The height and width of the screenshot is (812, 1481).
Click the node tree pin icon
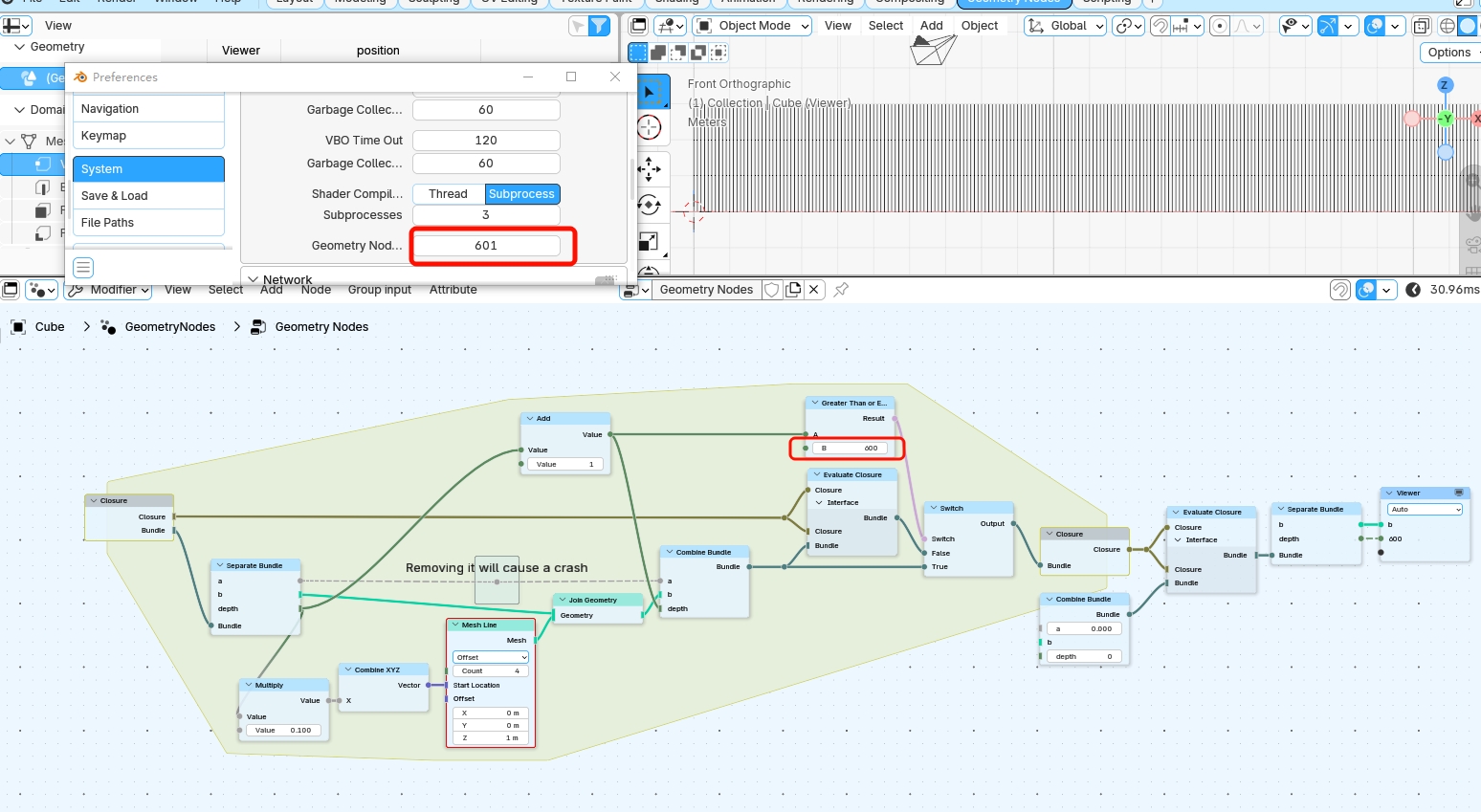point(842,289)
